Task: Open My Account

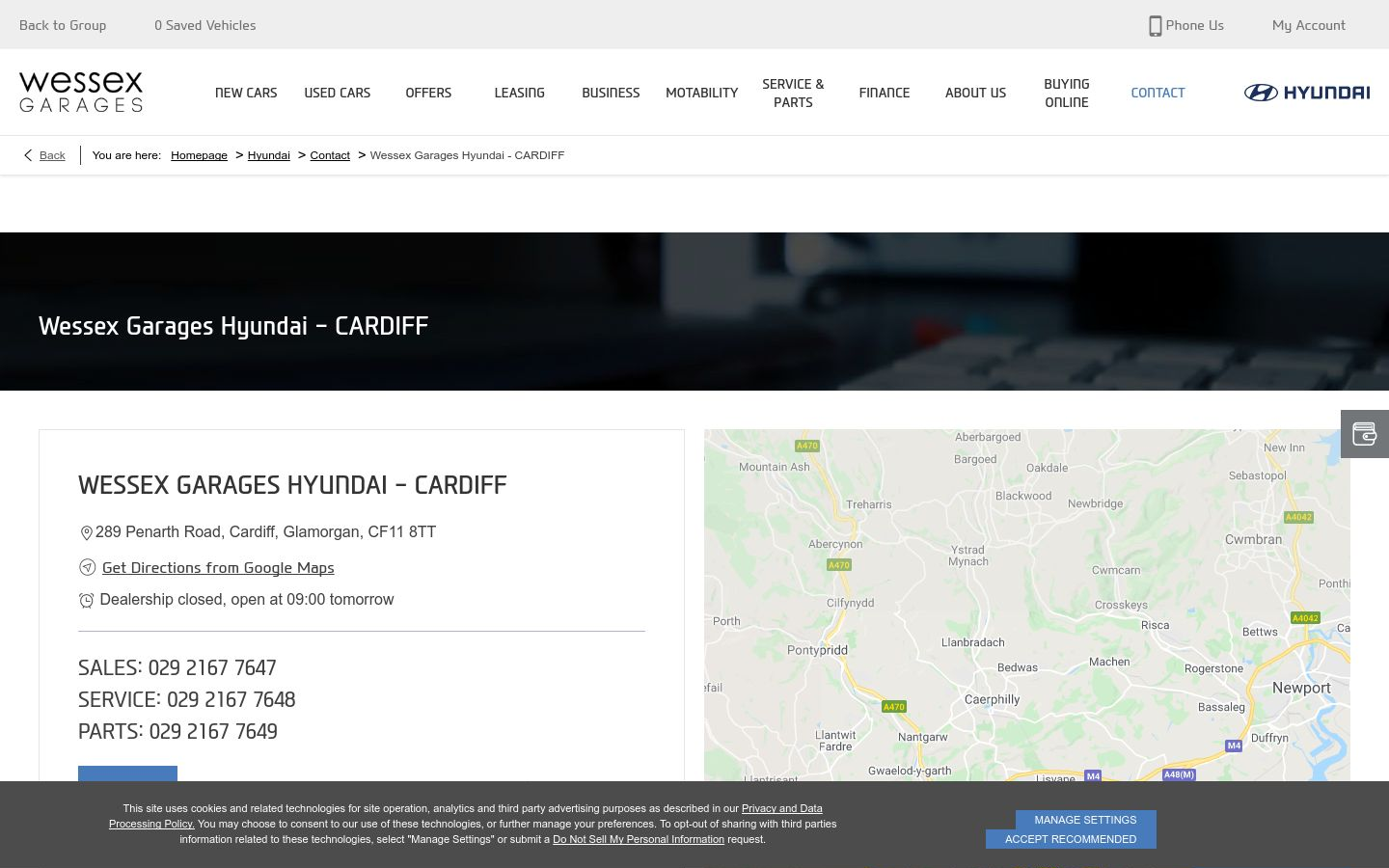Action: 1308,25
